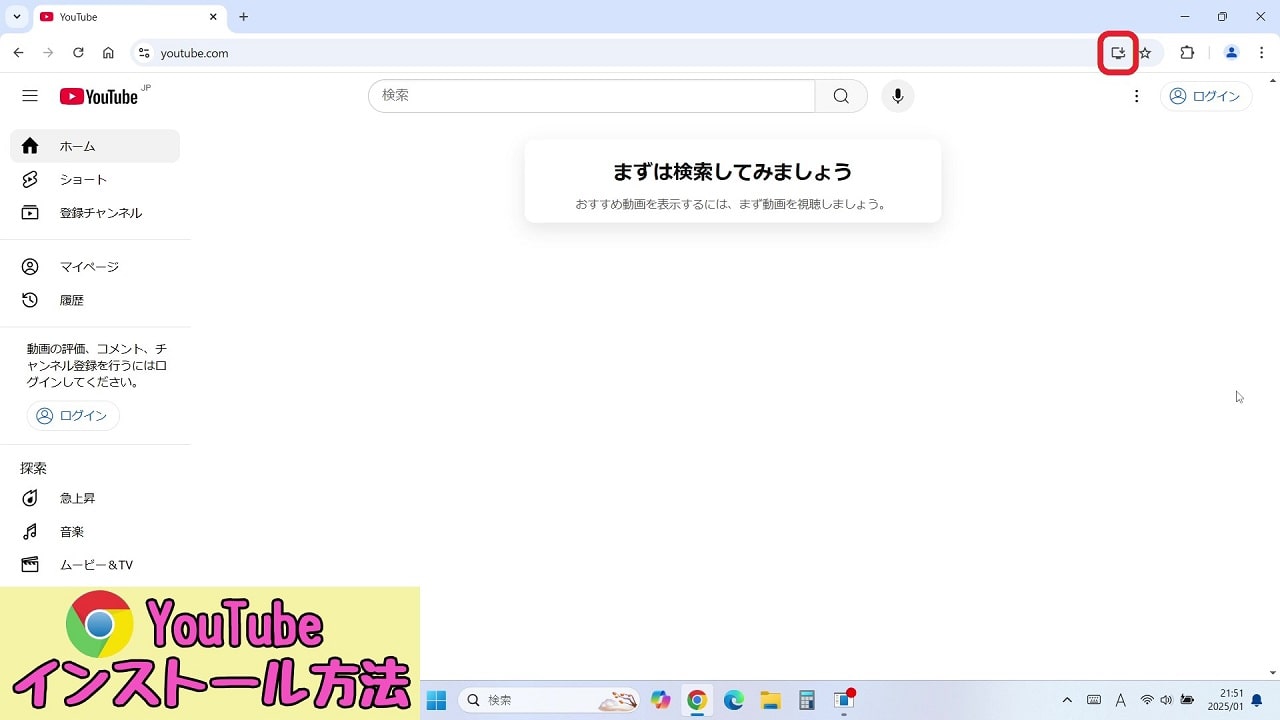Expand hidden system tray icons chevron
The width and height of the screenshot is (1280, 720).
[1067, 700]
